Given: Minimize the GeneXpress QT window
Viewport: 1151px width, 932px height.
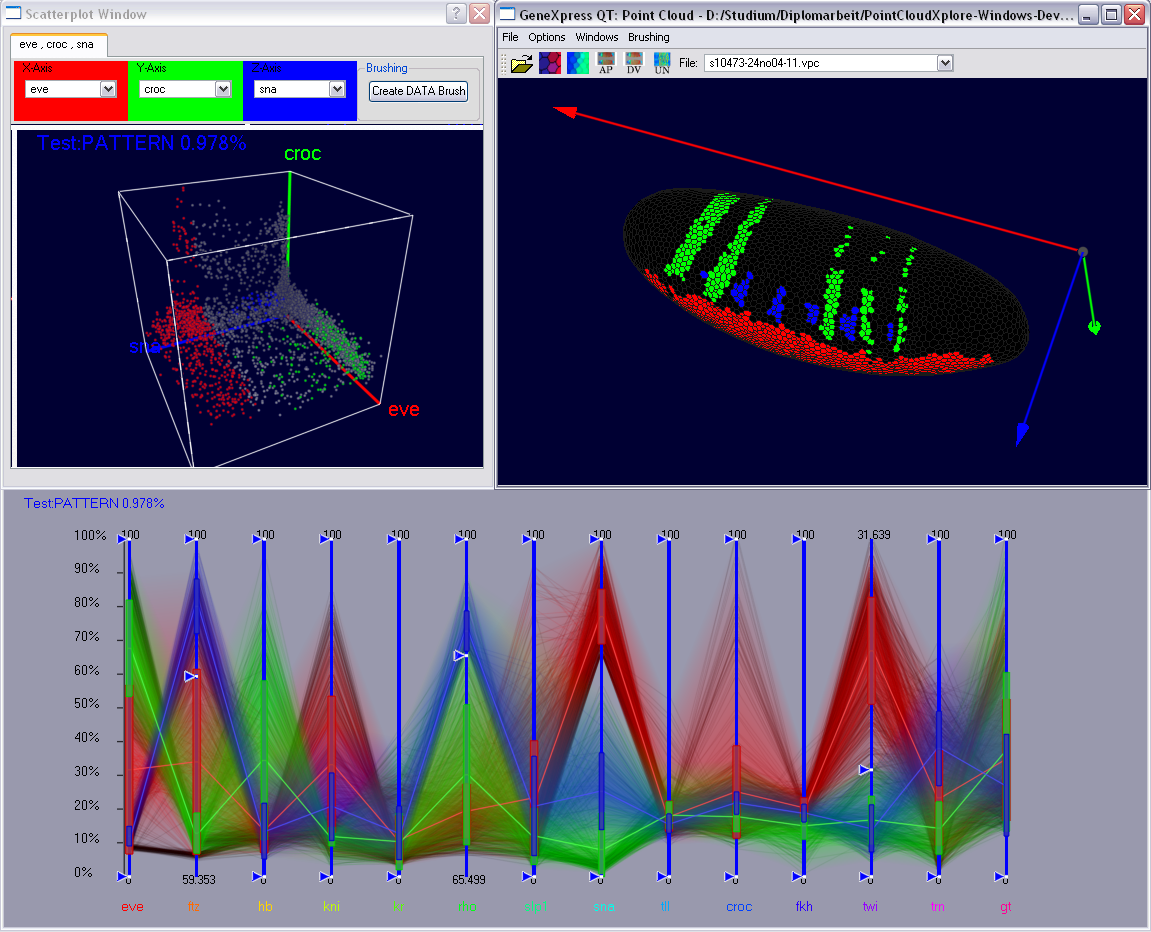Looking at the screenshot, I should click(x=1089, y=14).
